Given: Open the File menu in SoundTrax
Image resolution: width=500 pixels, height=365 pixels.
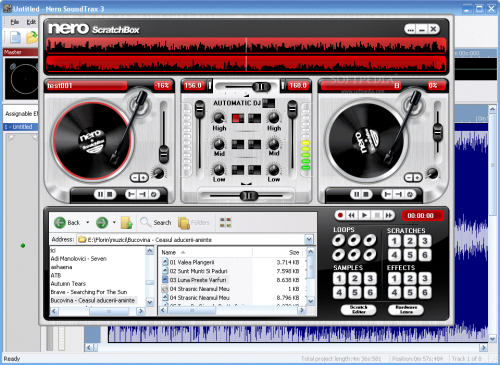Looking at the screenshot, I should (15, 22).
